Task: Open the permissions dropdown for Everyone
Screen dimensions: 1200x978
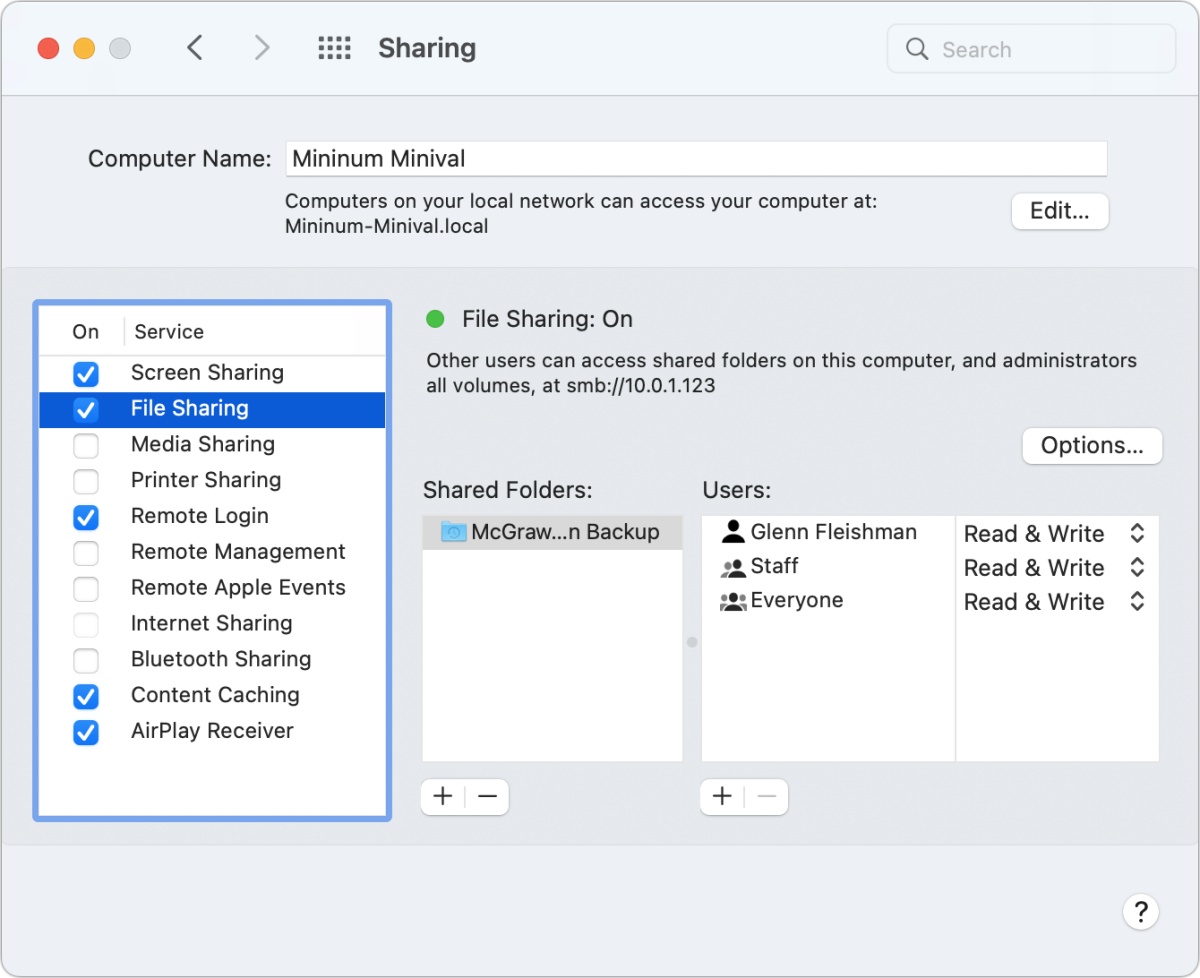Action: [1136, 601]
